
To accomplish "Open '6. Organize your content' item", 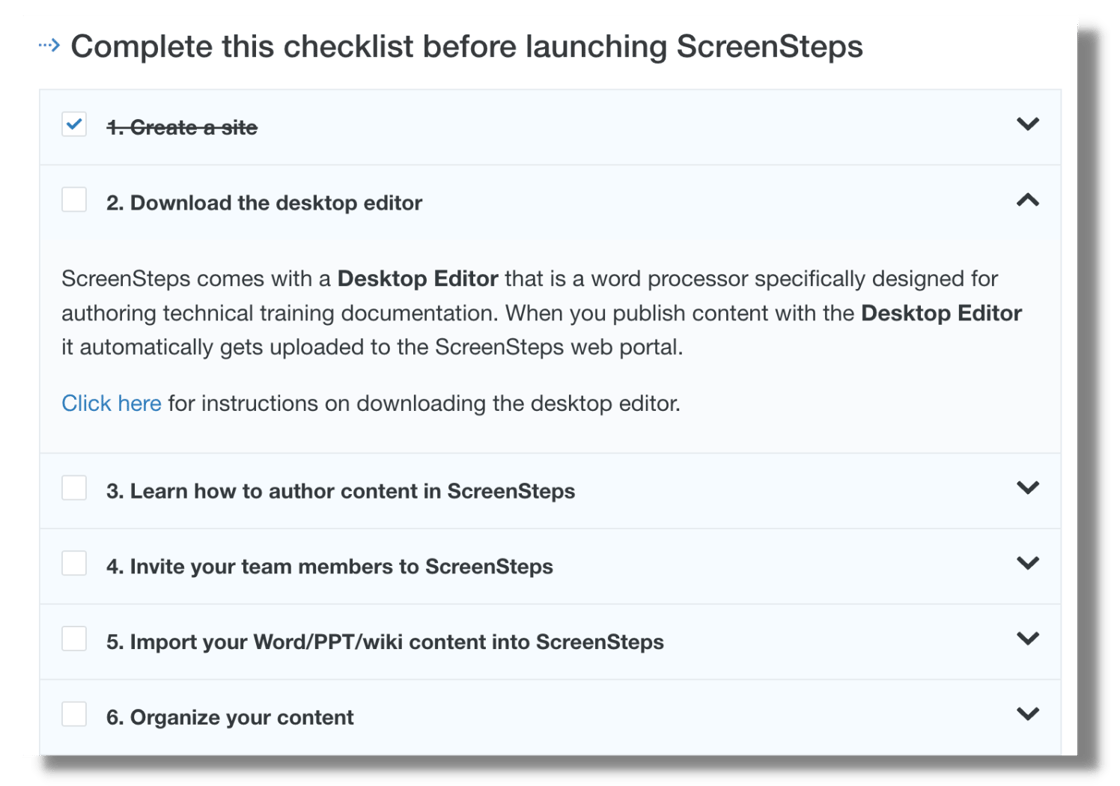I will coord(230,718).
